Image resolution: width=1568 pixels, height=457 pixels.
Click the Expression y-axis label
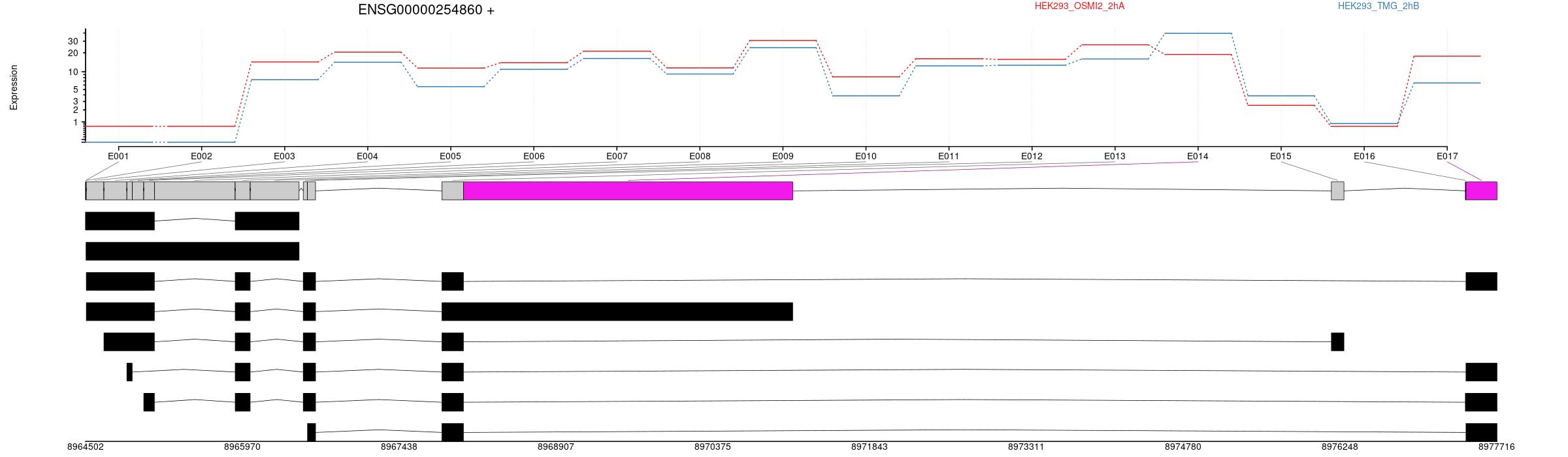[x=14, y=87]
